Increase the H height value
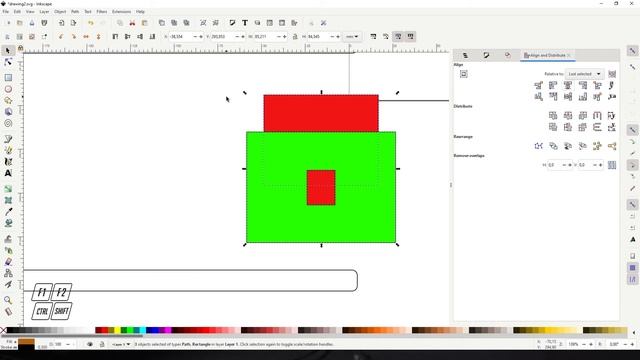640x360 pixels. pyautogui.click(x=338, y=37)
